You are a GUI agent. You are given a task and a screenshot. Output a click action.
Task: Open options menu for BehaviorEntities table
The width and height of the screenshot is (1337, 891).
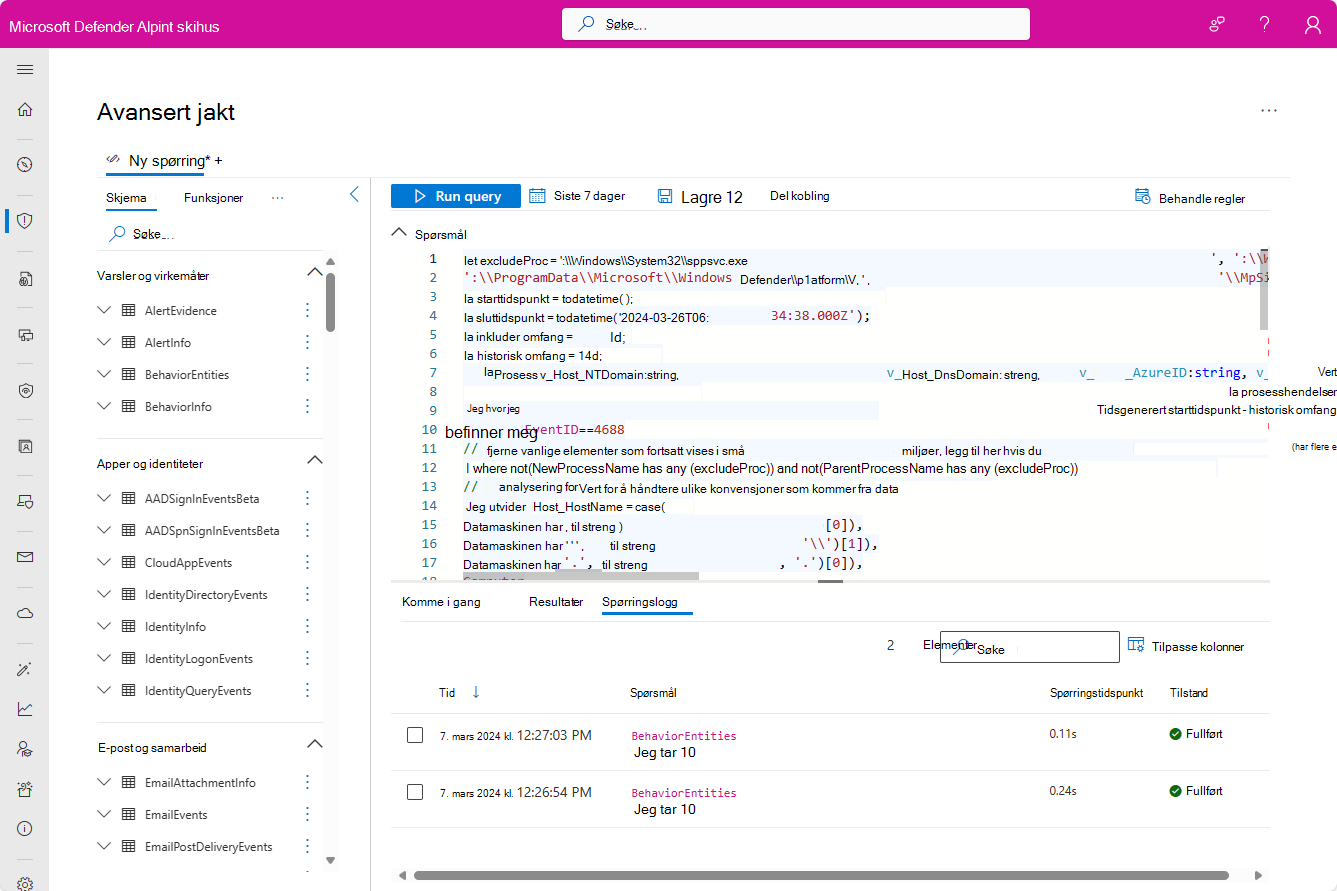click(307, 375)
